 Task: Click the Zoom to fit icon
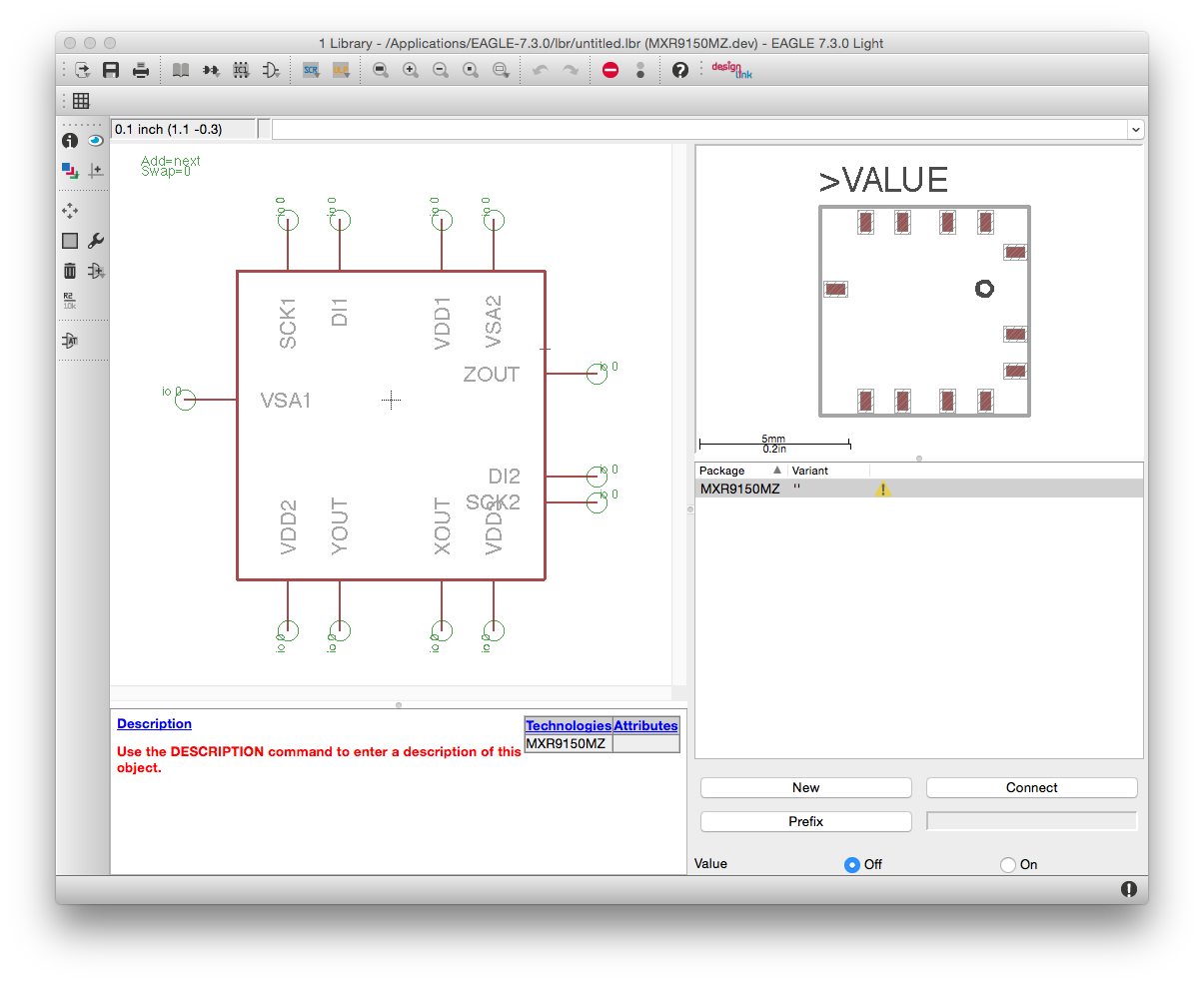pos(381,70)
